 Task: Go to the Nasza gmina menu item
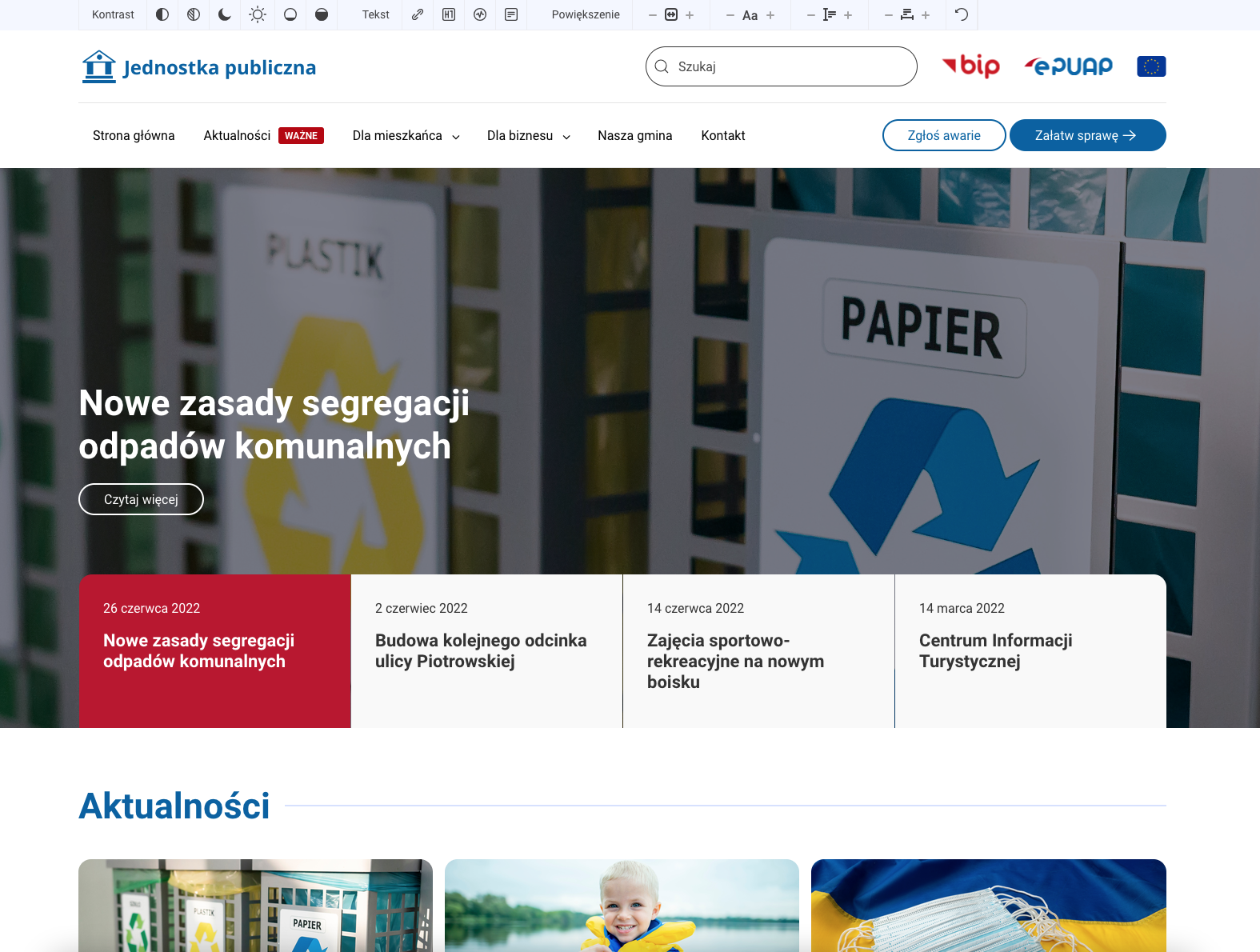(635, 136)
